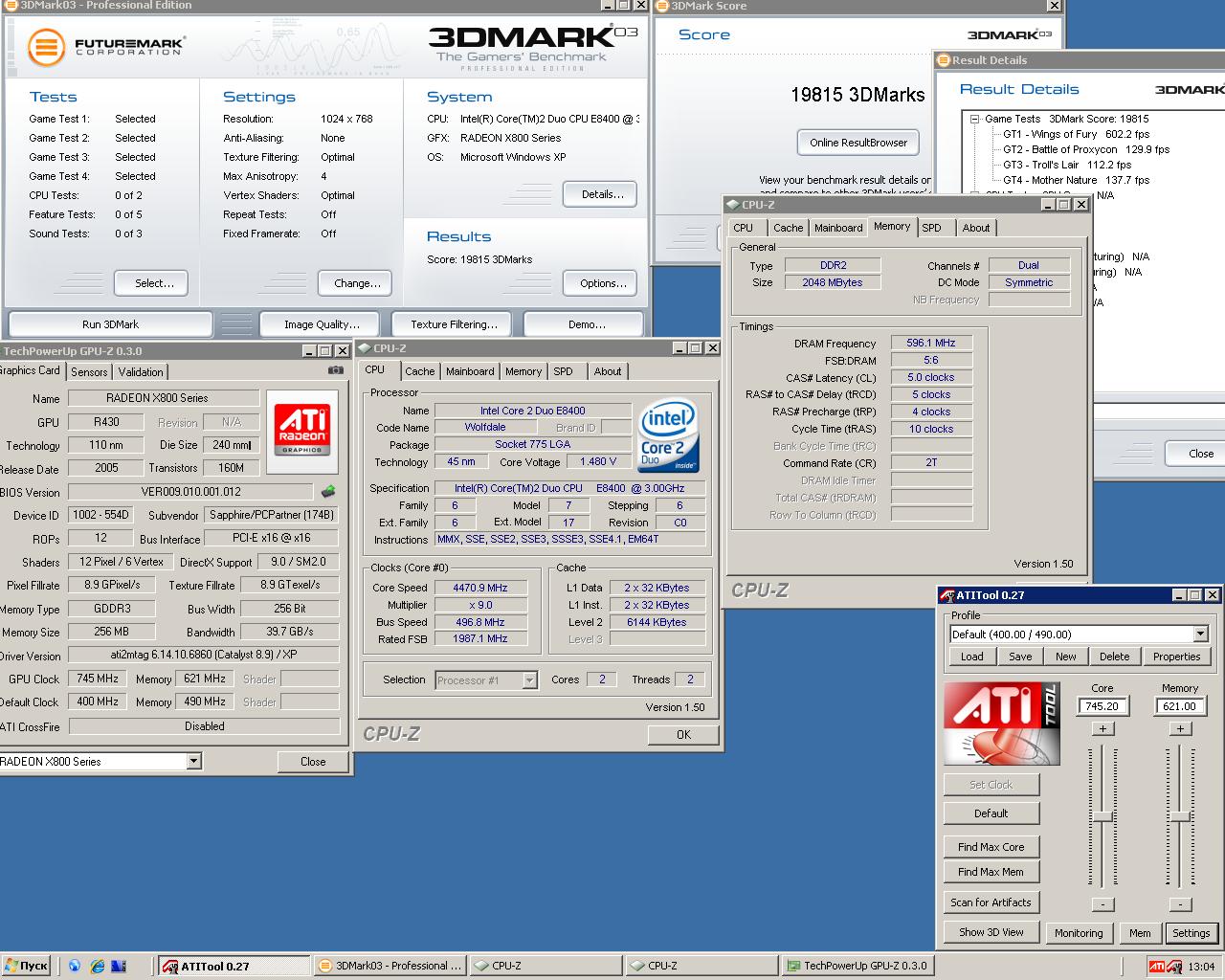Collapse the Game Tests tree node
This screenshot has width=1225, height=980.
(x=974, y=119)
